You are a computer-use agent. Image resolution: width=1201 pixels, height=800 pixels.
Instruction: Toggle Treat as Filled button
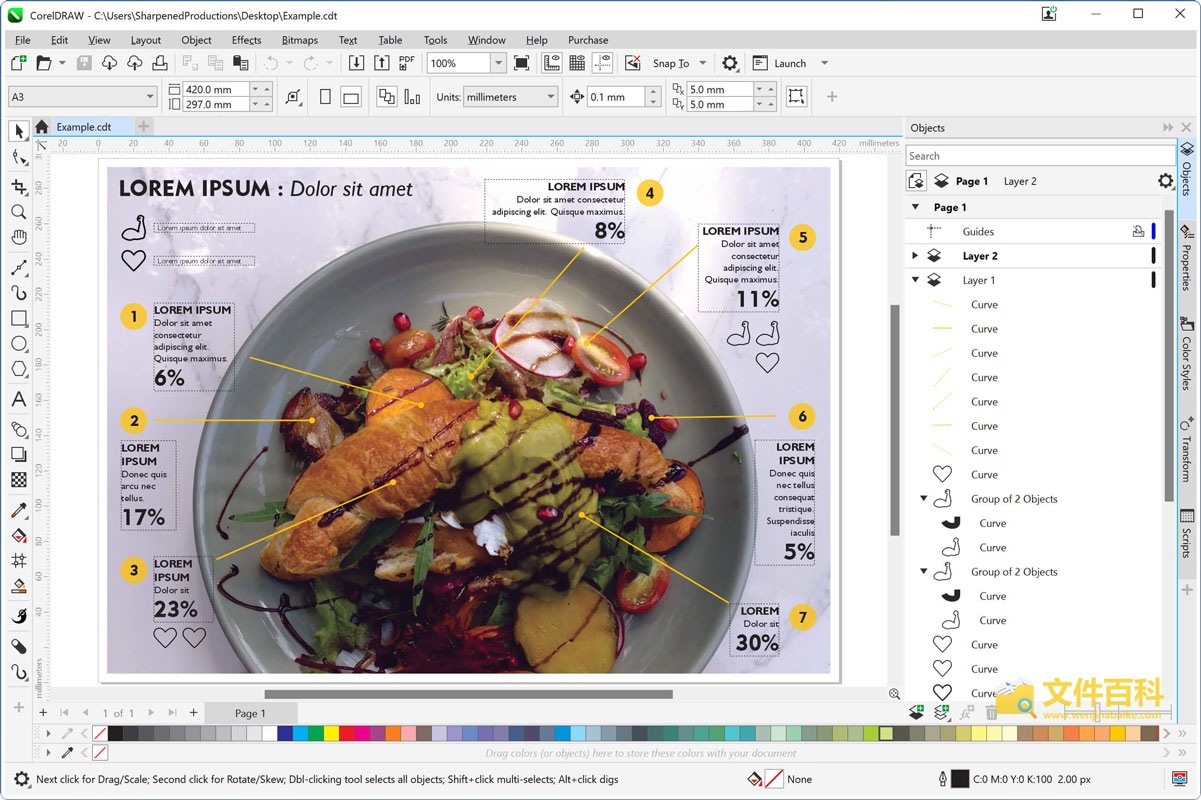[796, 97]
